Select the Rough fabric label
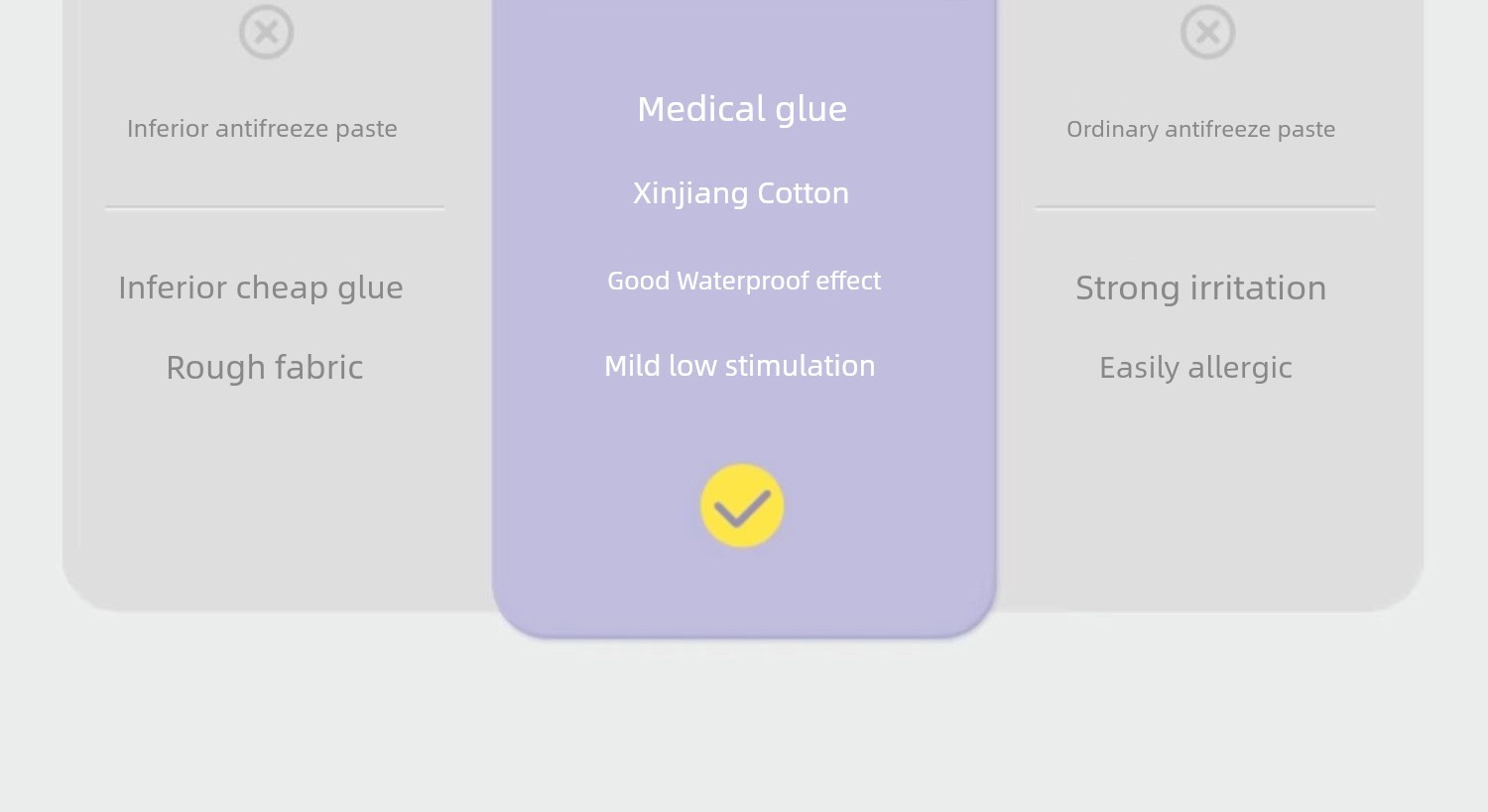The width and height of the screenshot is (1488, 812). click(264, 367)
